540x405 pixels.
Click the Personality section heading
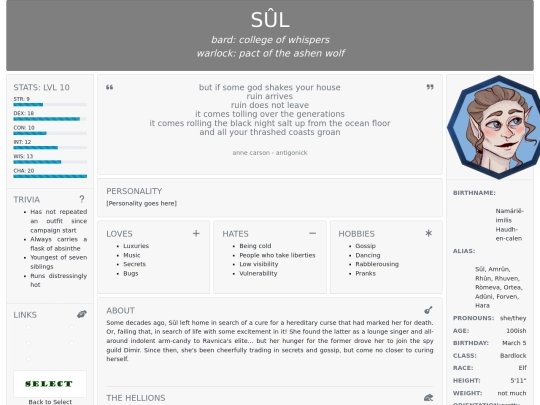pos(134,191)
